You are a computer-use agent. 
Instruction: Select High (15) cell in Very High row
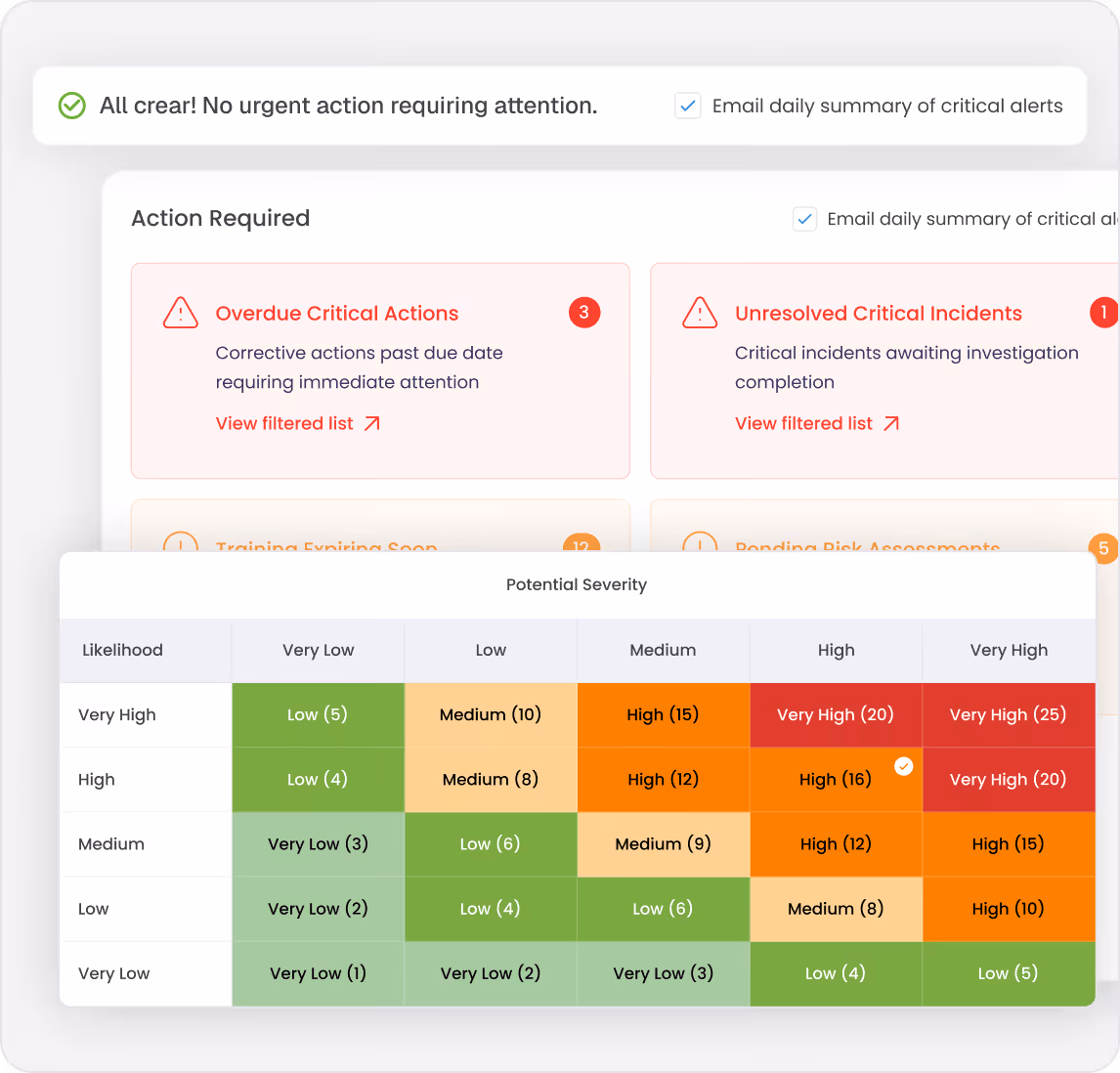click(663, 715)
